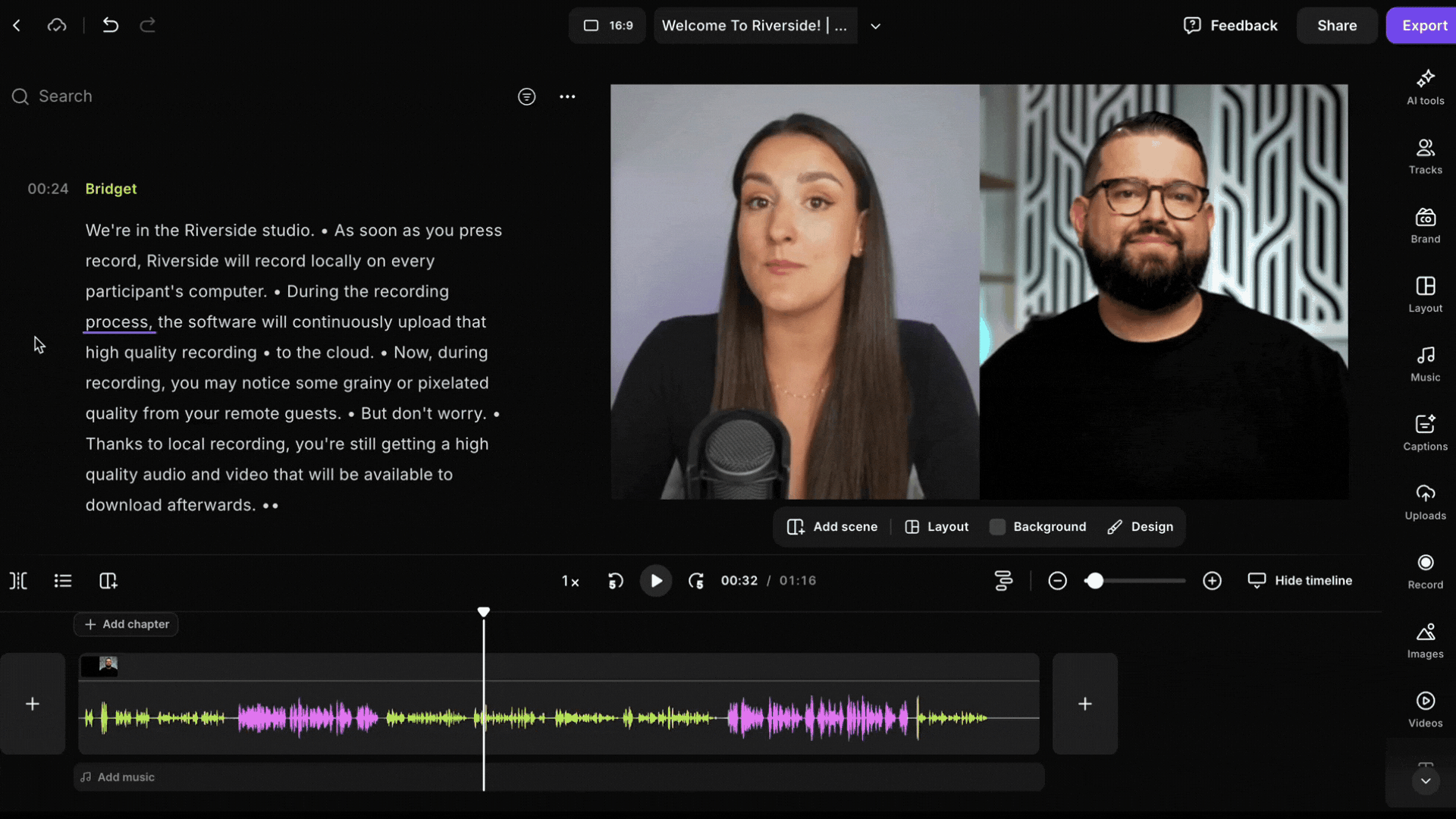Click Add scene under the preview
The image size is (1456, 819).
832,527
